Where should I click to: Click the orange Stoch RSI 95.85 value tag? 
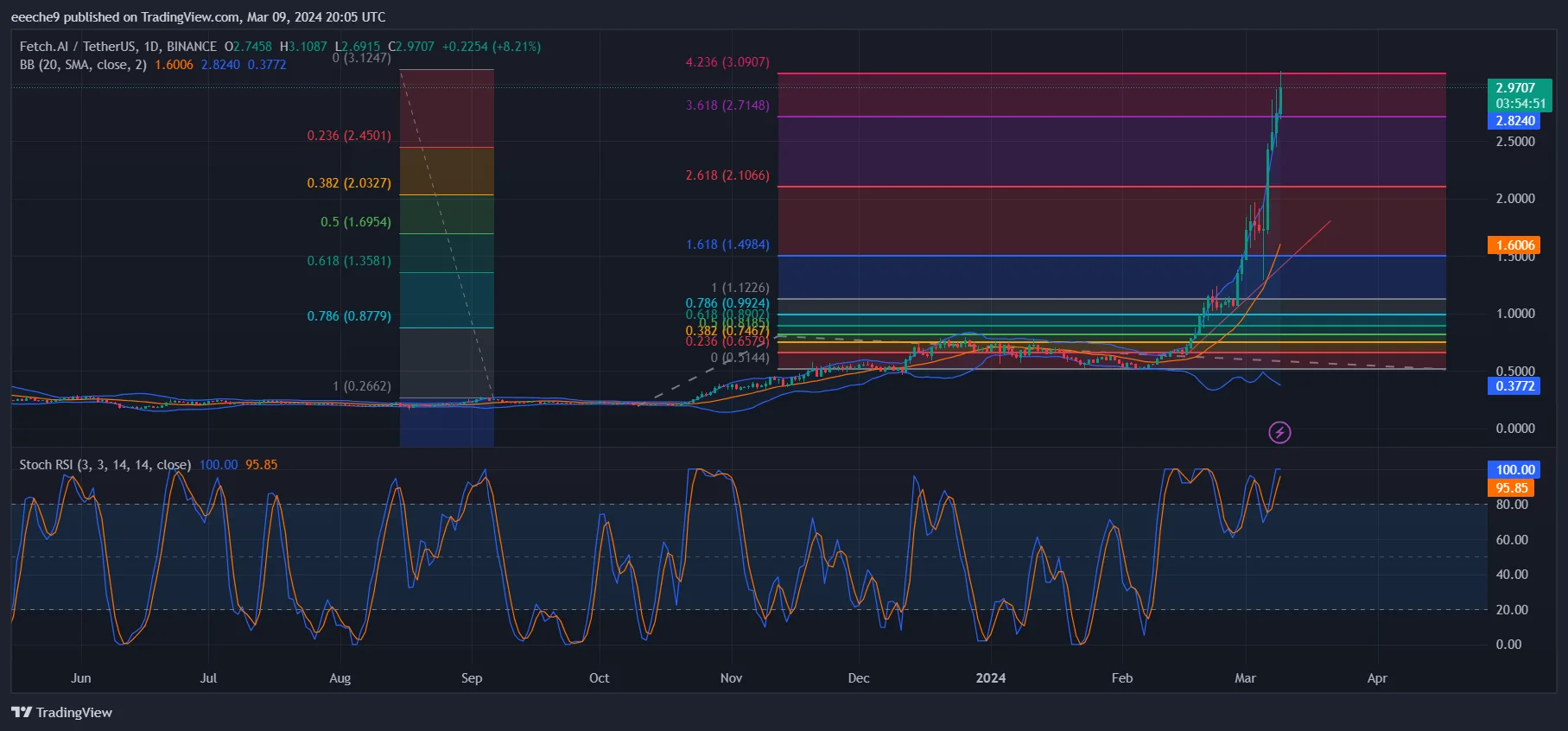1512,488
